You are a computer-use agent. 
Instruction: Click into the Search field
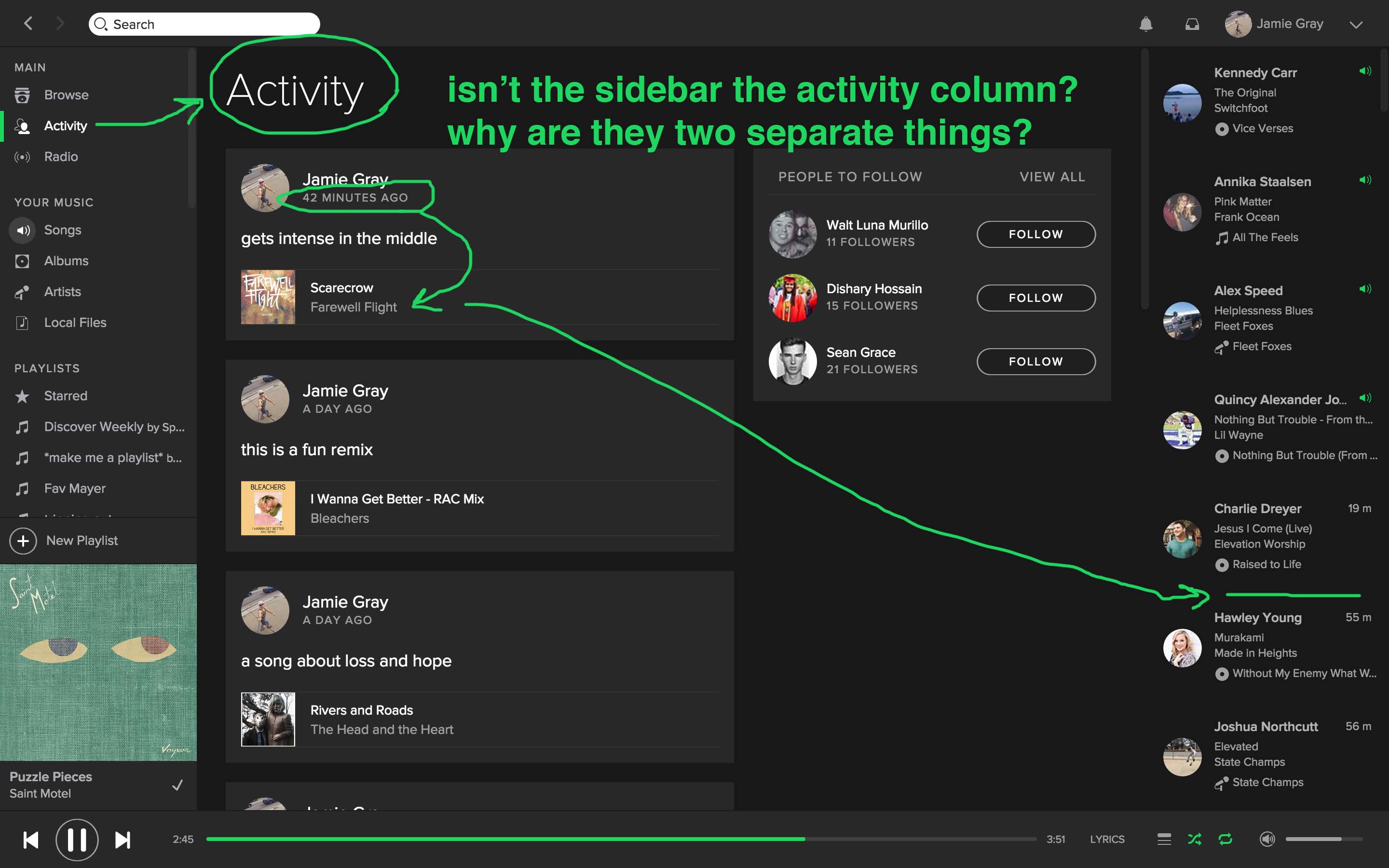(204, 24)
